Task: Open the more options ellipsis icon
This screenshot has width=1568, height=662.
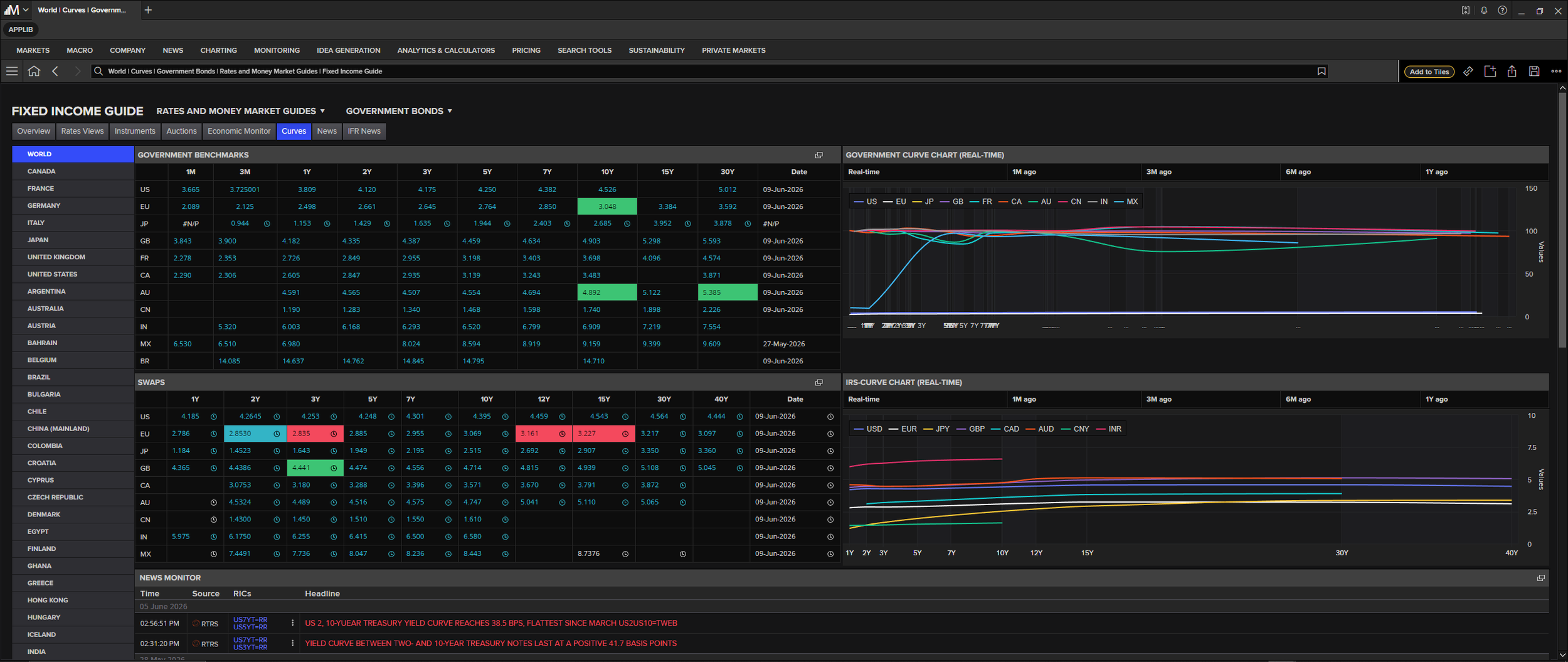Action: [1556, 71]
